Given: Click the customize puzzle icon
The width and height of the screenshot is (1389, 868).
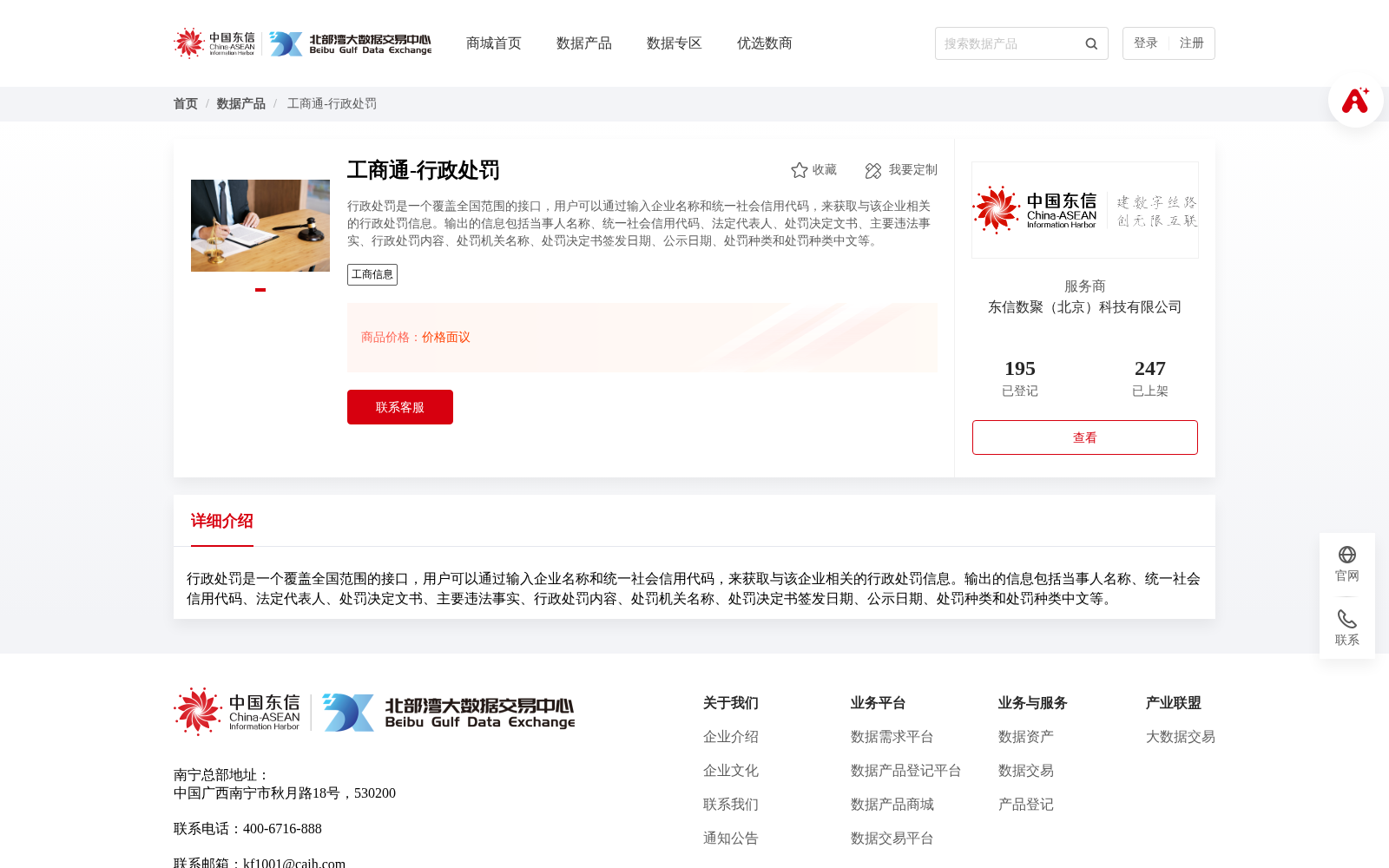Looking at the screenshot, I should 873,170.
